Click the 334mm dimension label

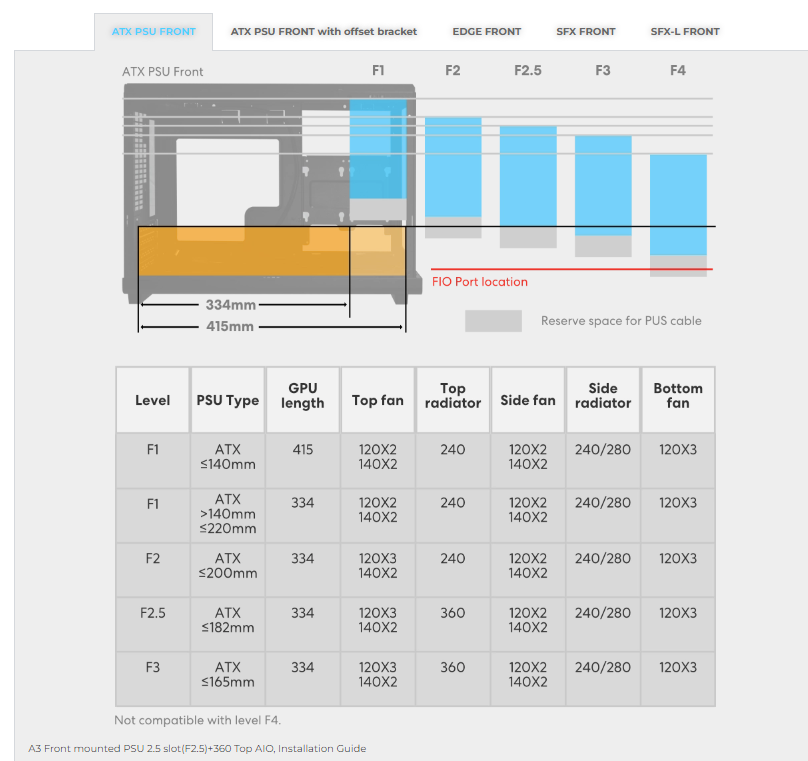tap(230, 305)
